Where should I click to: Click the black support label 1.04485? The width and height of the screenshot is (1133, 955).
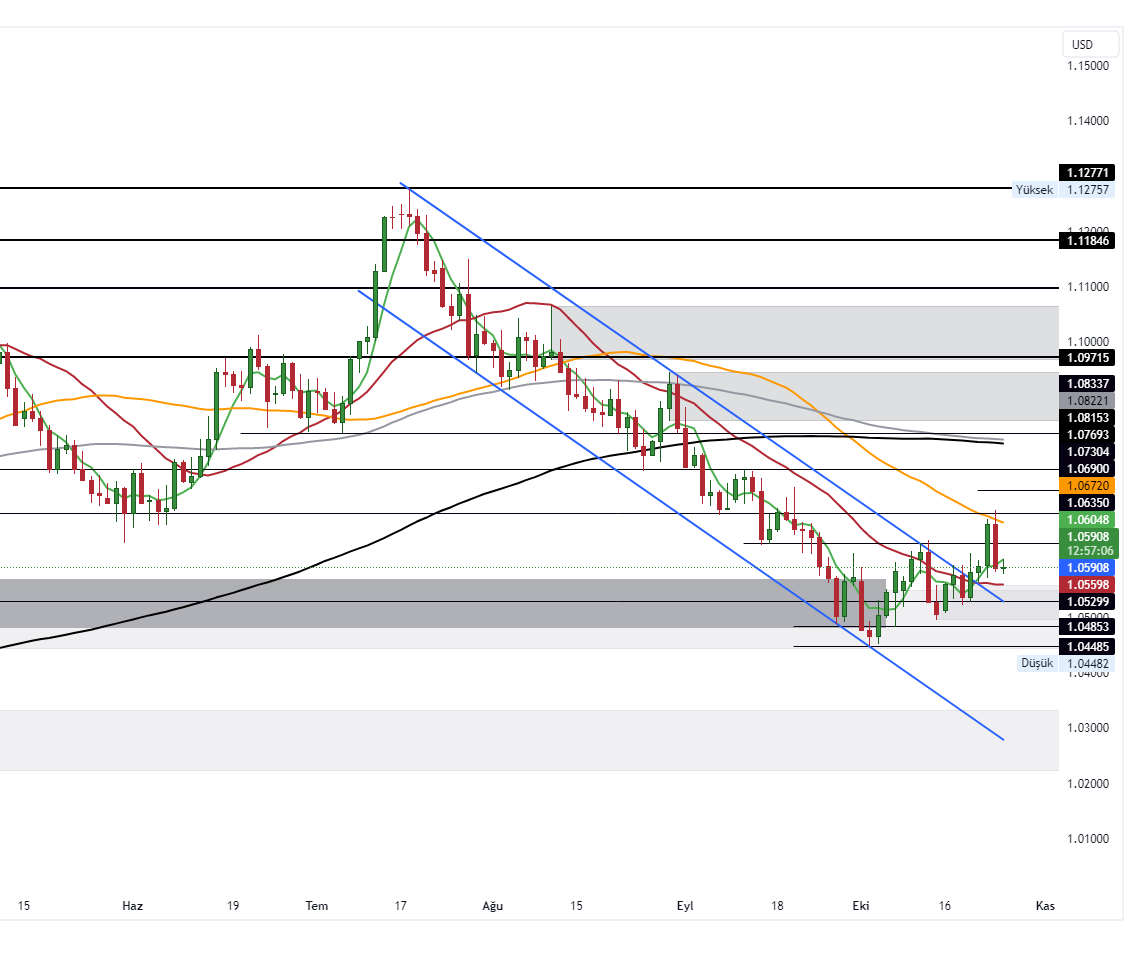coord(1089,647)
